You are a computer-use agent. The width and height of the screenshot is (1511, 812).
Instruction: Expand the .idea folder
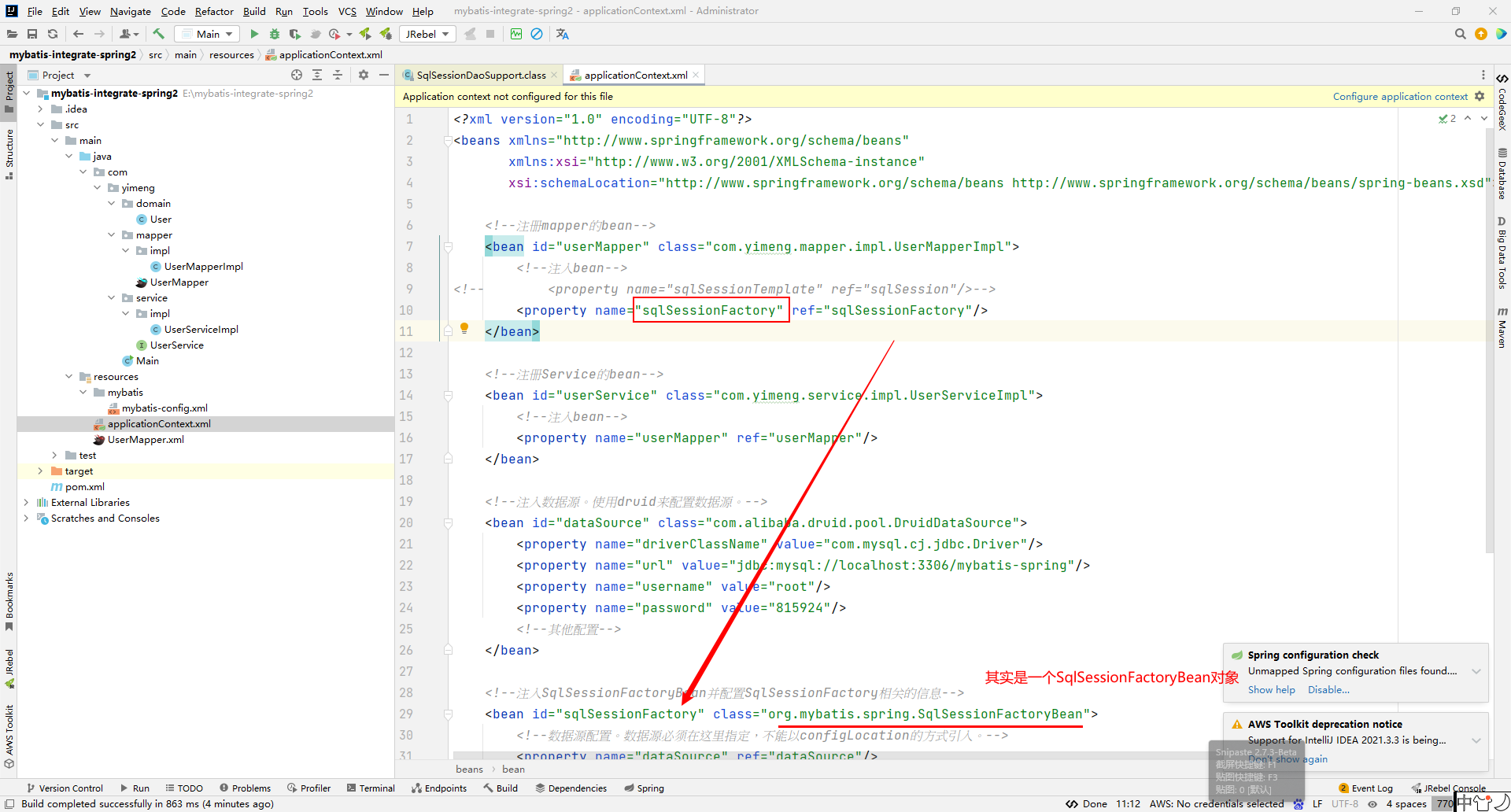pyautogui.click(x=40, y=109)
